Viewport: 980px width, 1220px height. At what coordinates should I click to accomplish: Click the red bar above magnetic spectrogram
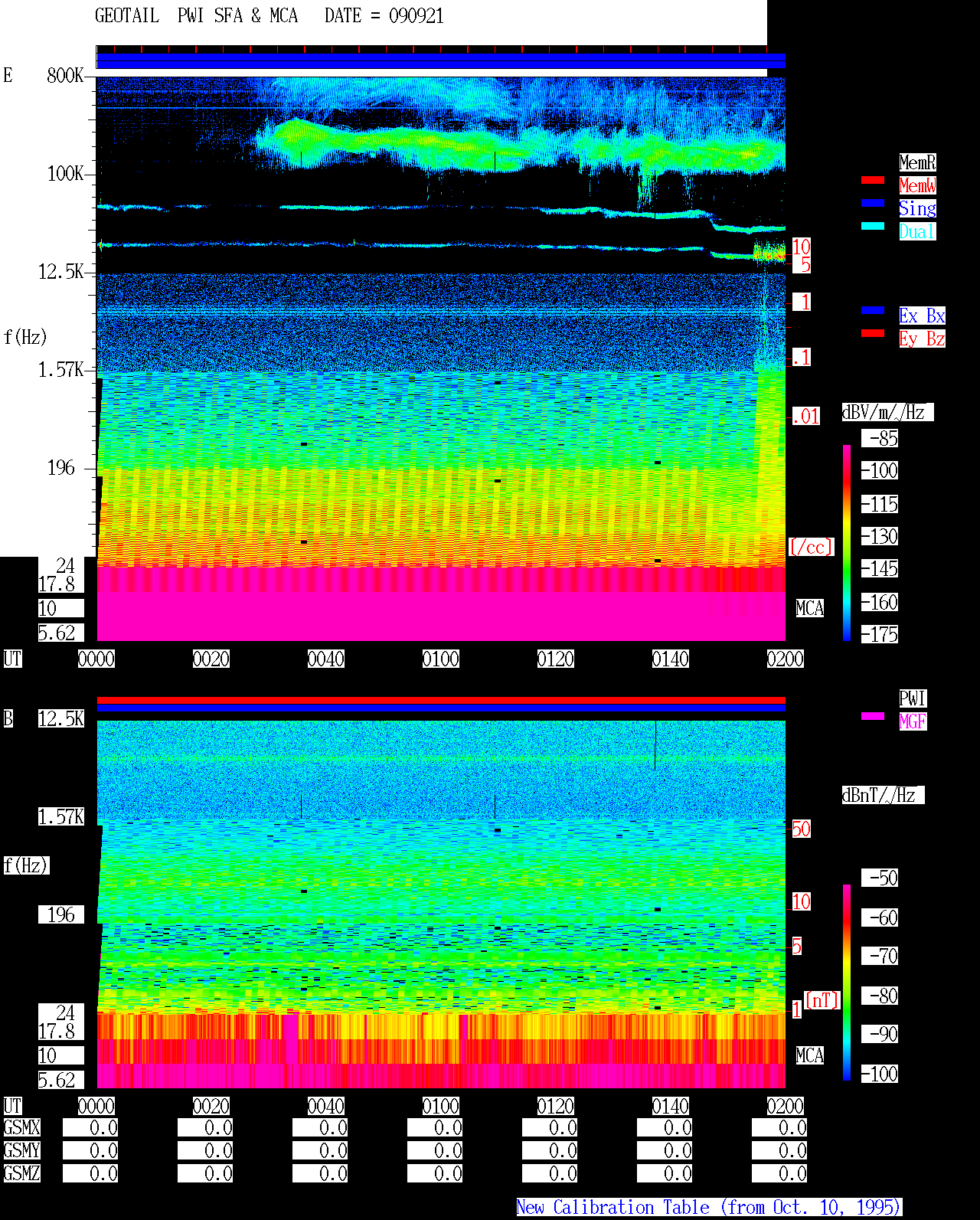441,700
